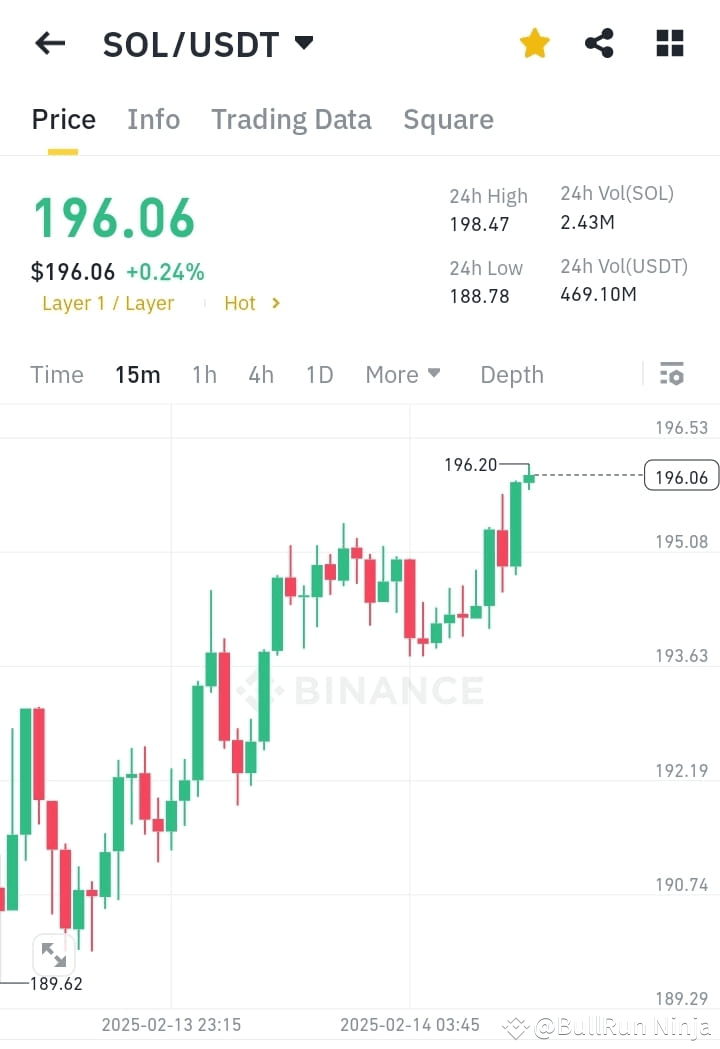View the order book via Depth

click(x=511, y=374)
